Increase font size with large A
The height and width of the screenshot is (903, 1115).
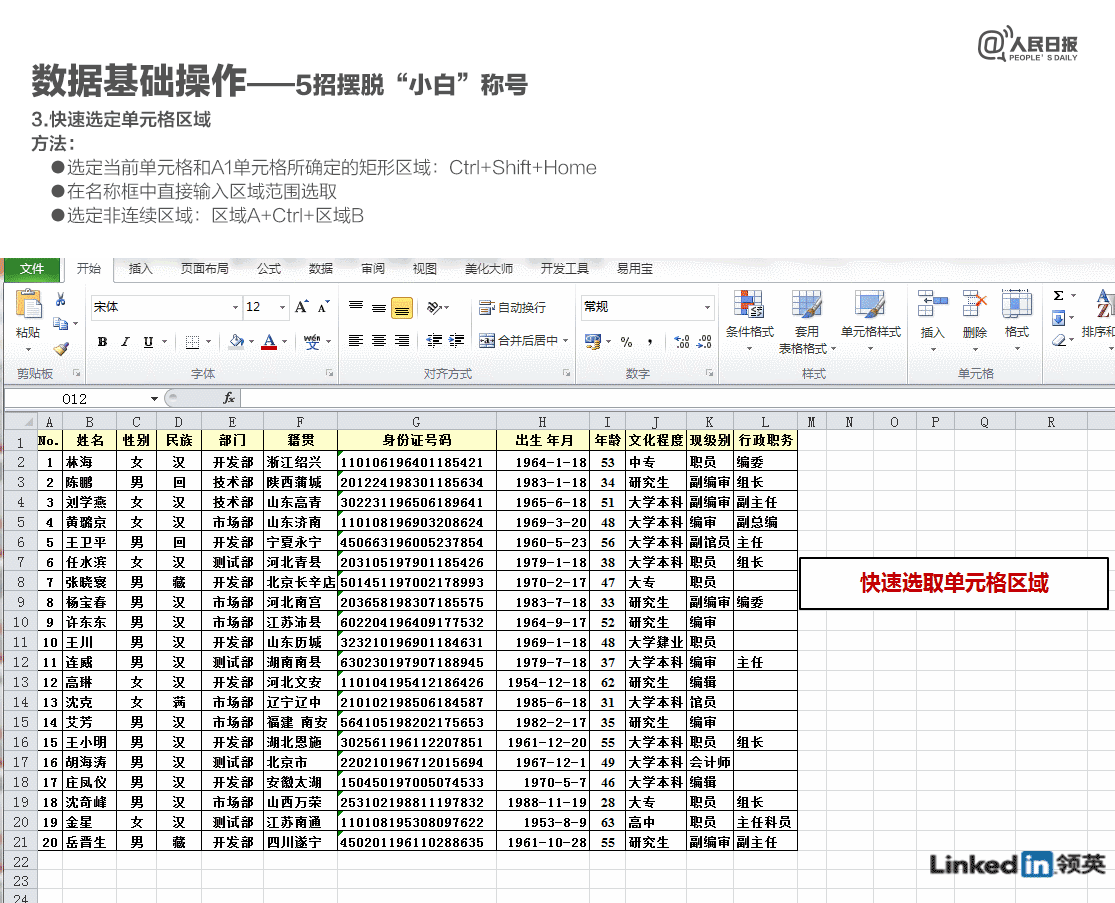[302, 306]
